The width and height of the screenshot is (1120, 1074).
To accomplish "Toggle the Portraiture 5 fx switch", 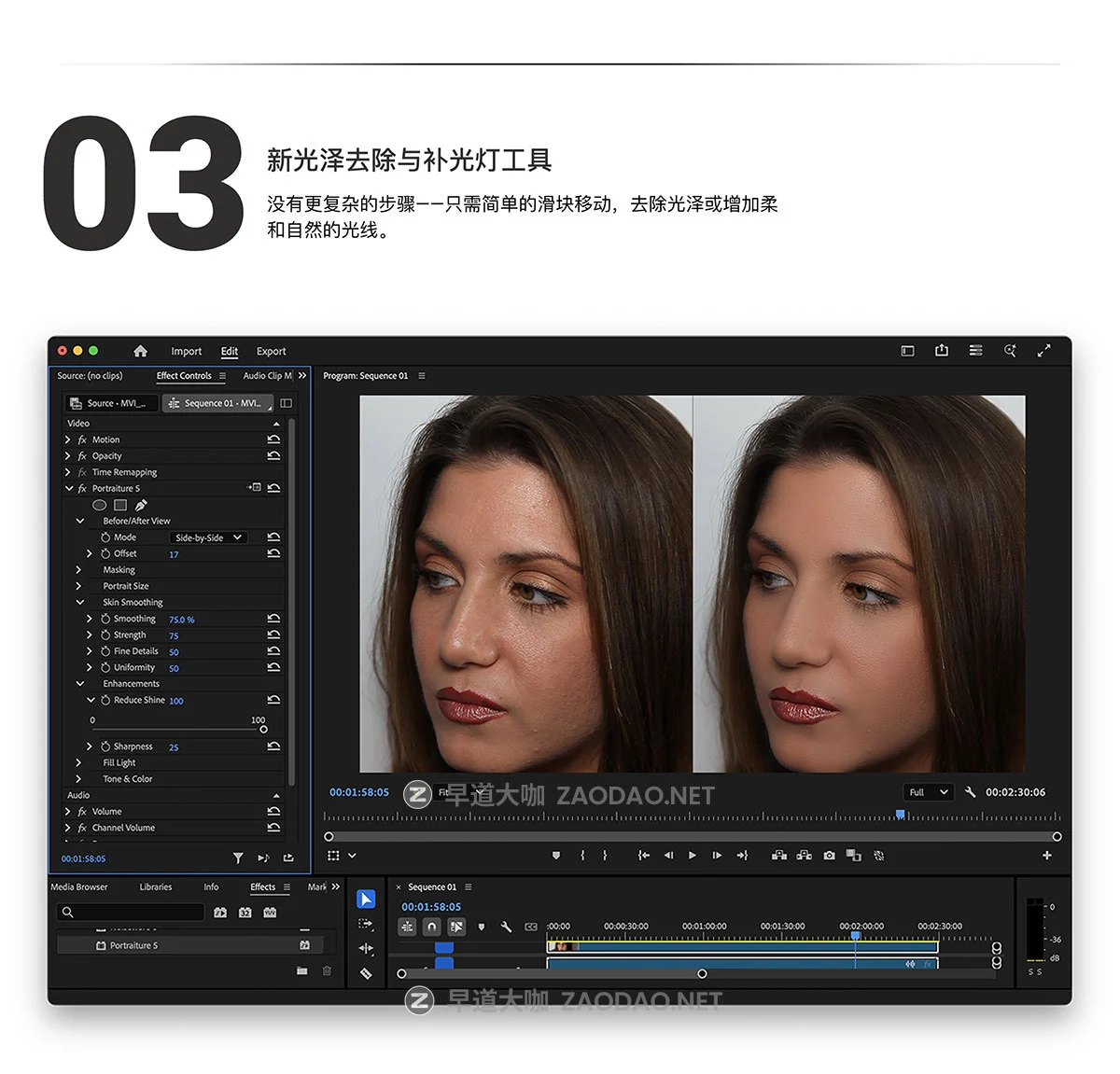I will [82, 489].
